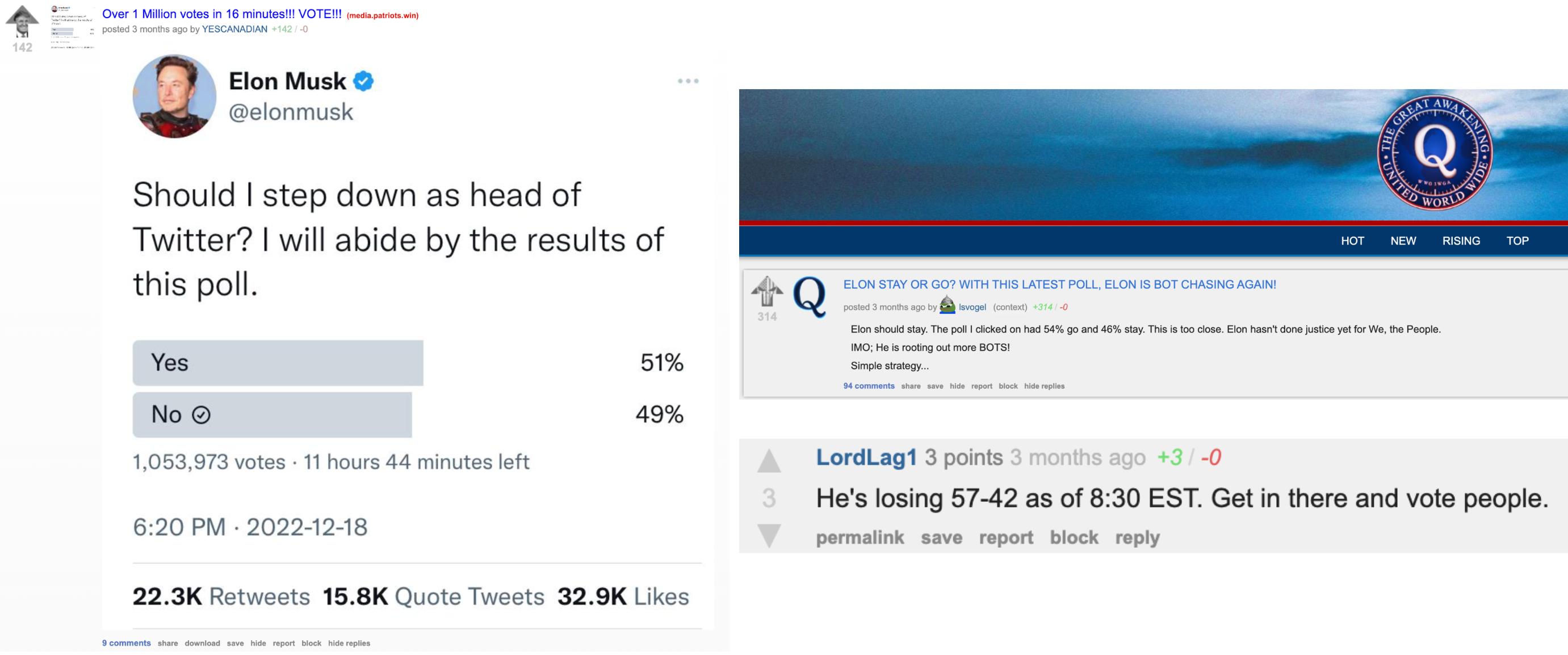Switch to the NEW tab
This screenshot has height=655, width=1568.
click(x=1403, y=241)
